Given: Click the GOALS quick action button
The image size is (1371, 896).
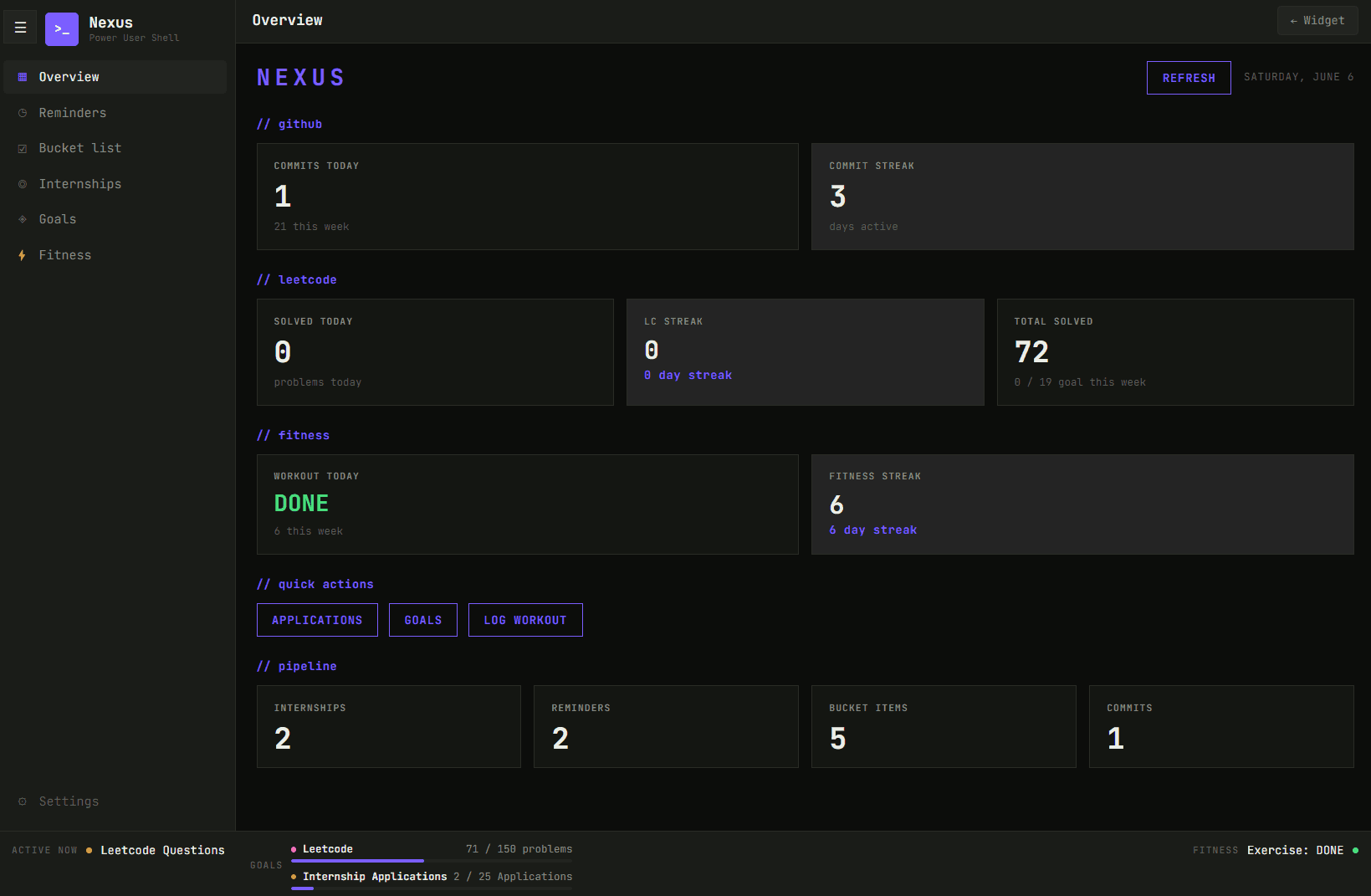Looking at the screenshot, I should pos(423,620).
